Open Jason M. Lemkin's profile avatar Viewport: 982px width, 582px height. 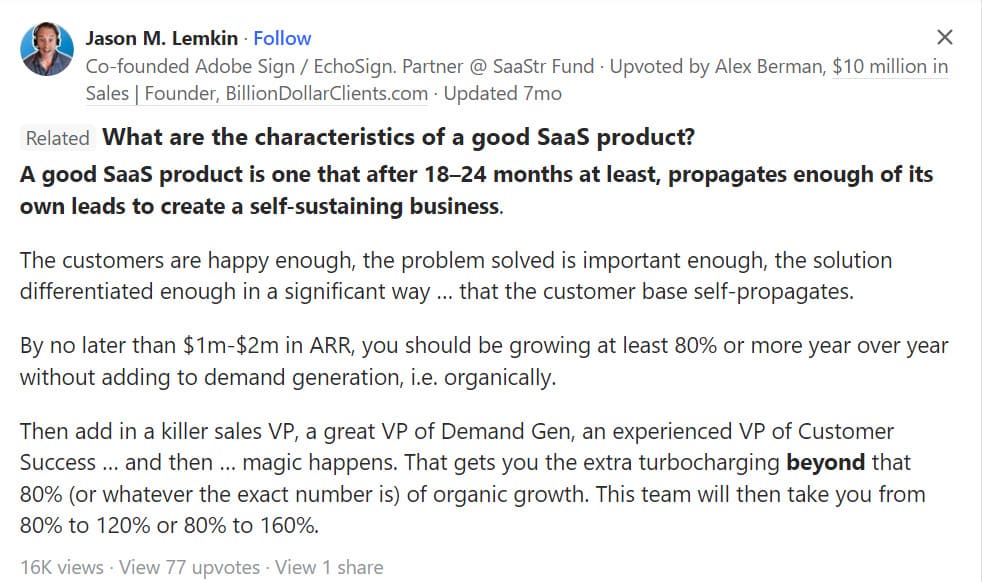pos(47,49)
